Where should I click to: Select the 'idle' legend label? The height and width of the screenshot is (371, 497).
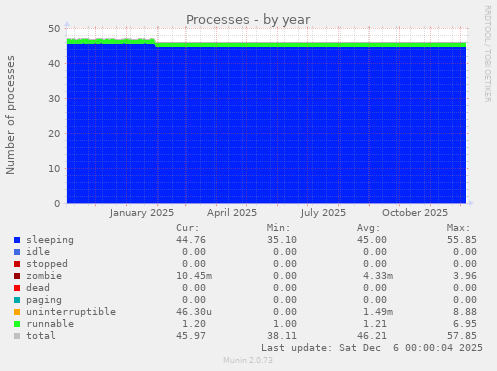point(38,252)
